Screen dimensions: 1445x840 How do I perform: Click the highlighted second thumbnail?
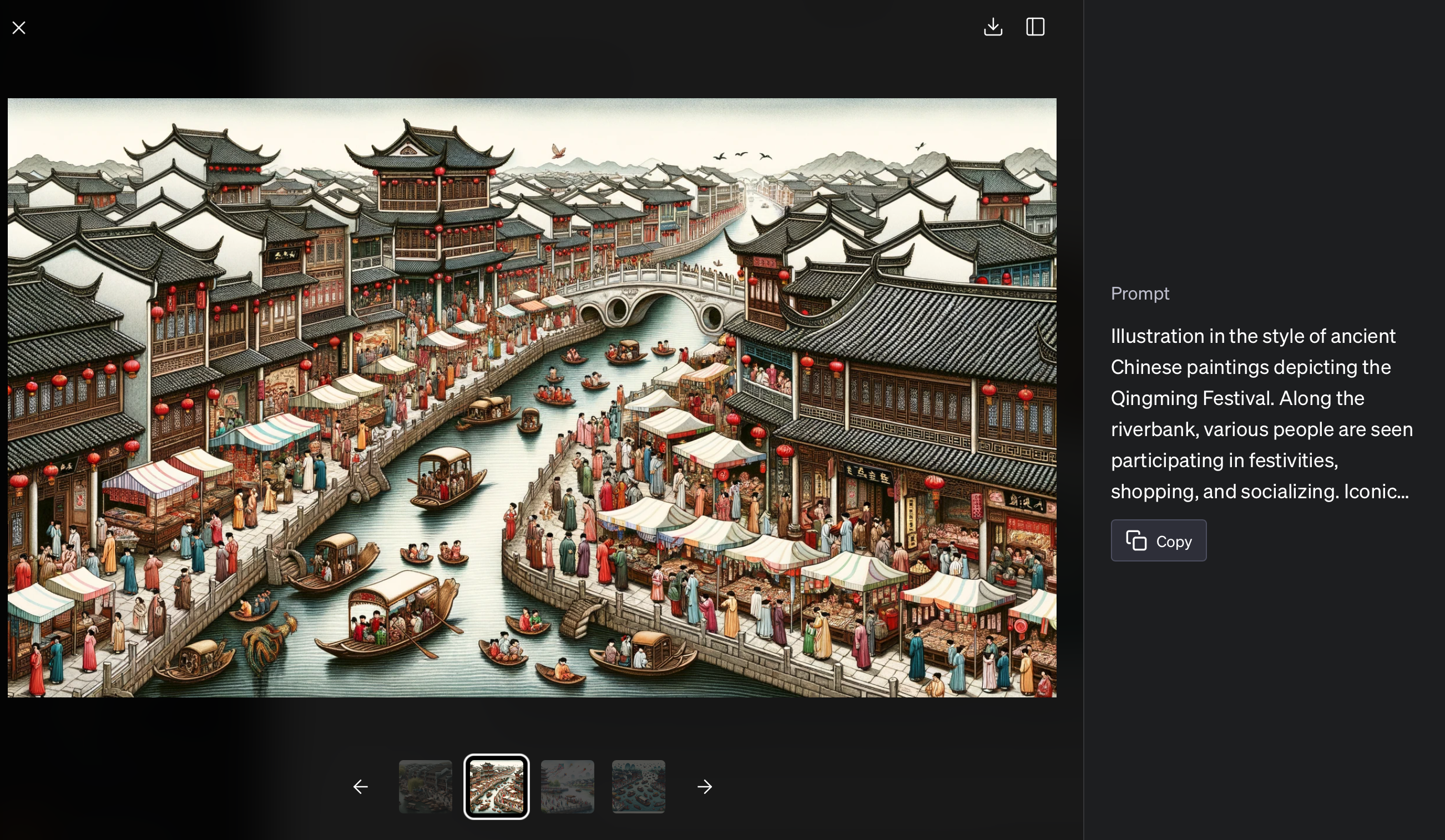tap(496, 787)
